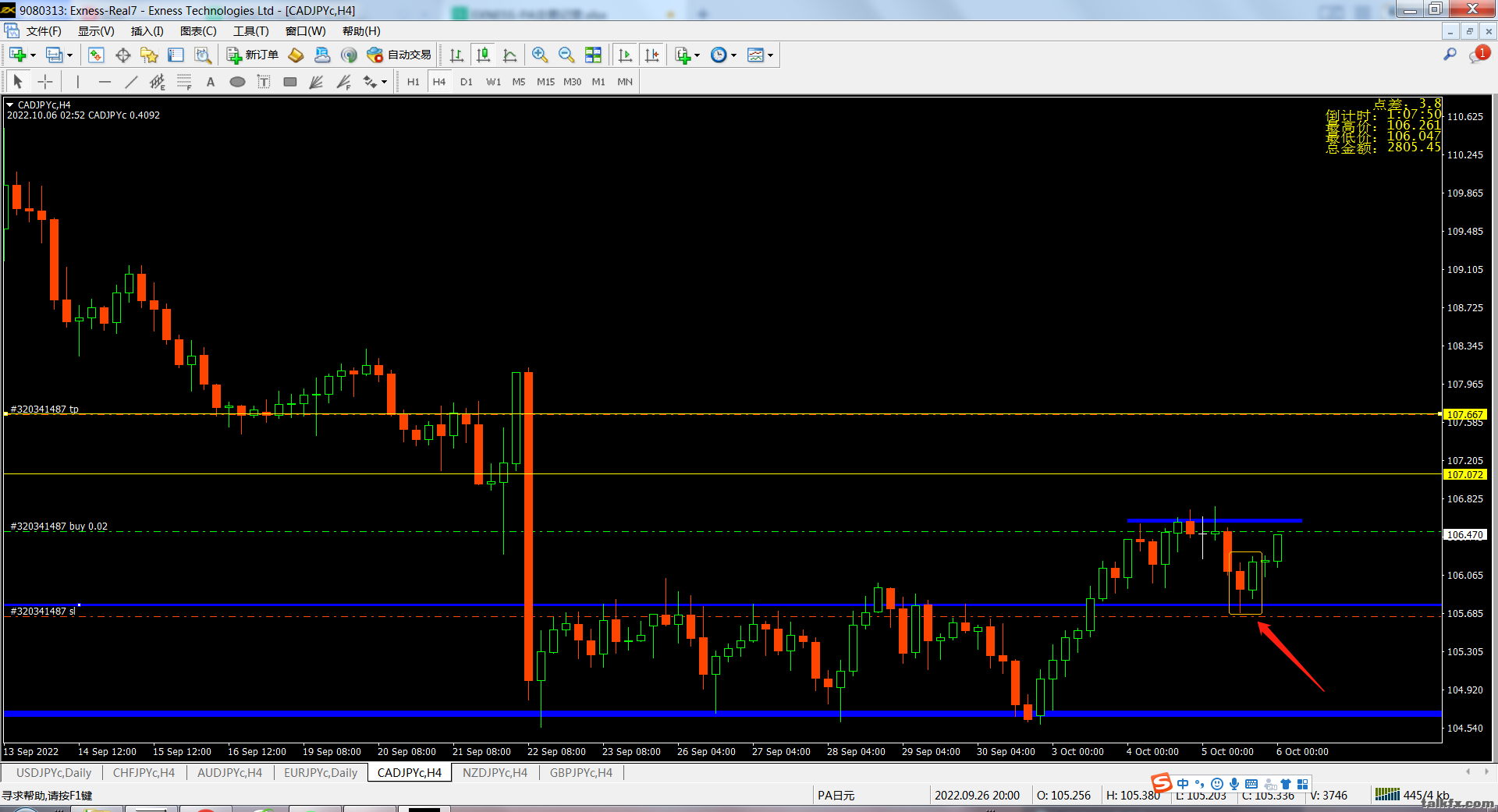Switch chart to bar chart style
Viewport: 1498px width, 812px height.
(x=456, y=55)
